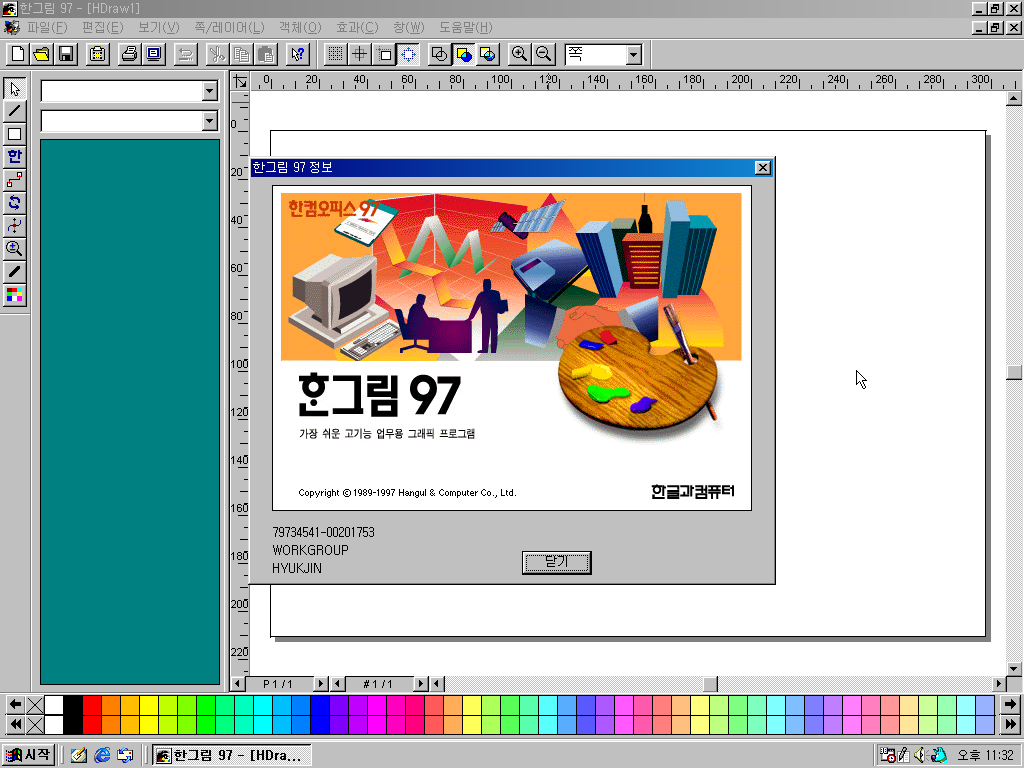Image resolution: width=1024 pixels, height=768 pixels.
Task: Zoom out with the minus magnifier toolbar icon
Action: click(543, 54)
